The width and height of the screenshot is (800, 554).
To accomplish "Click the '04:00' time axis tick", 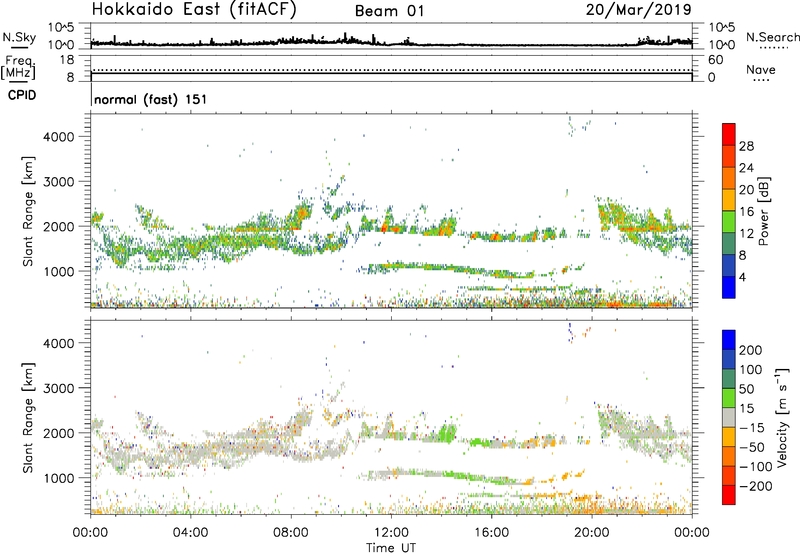I will point(191,533).
